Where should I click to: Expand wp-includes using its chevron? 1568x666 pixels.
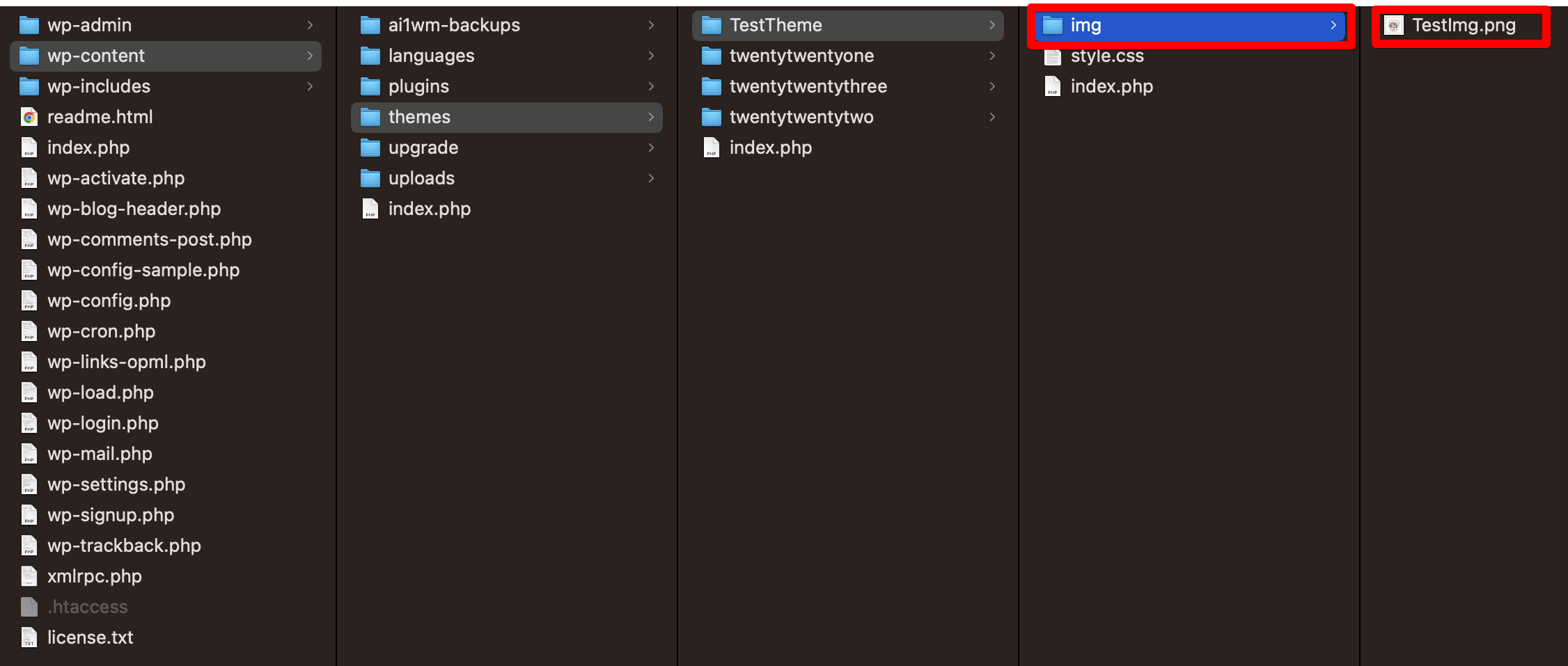(310, 86)
